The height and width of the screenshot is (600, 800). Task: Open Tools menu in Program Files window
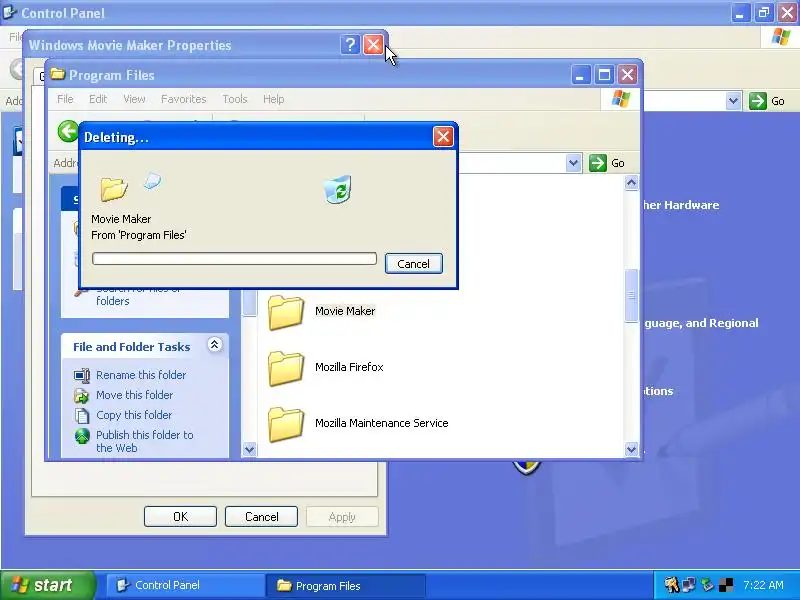tap(235, 99)
